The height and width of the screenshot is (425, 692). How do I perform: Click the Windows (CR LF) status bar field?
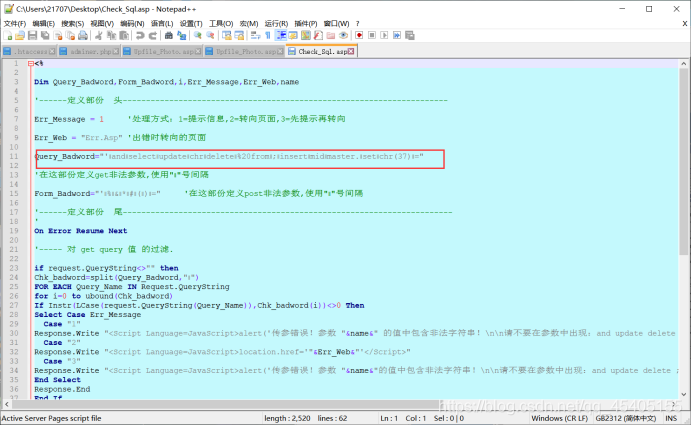(560, 418)
